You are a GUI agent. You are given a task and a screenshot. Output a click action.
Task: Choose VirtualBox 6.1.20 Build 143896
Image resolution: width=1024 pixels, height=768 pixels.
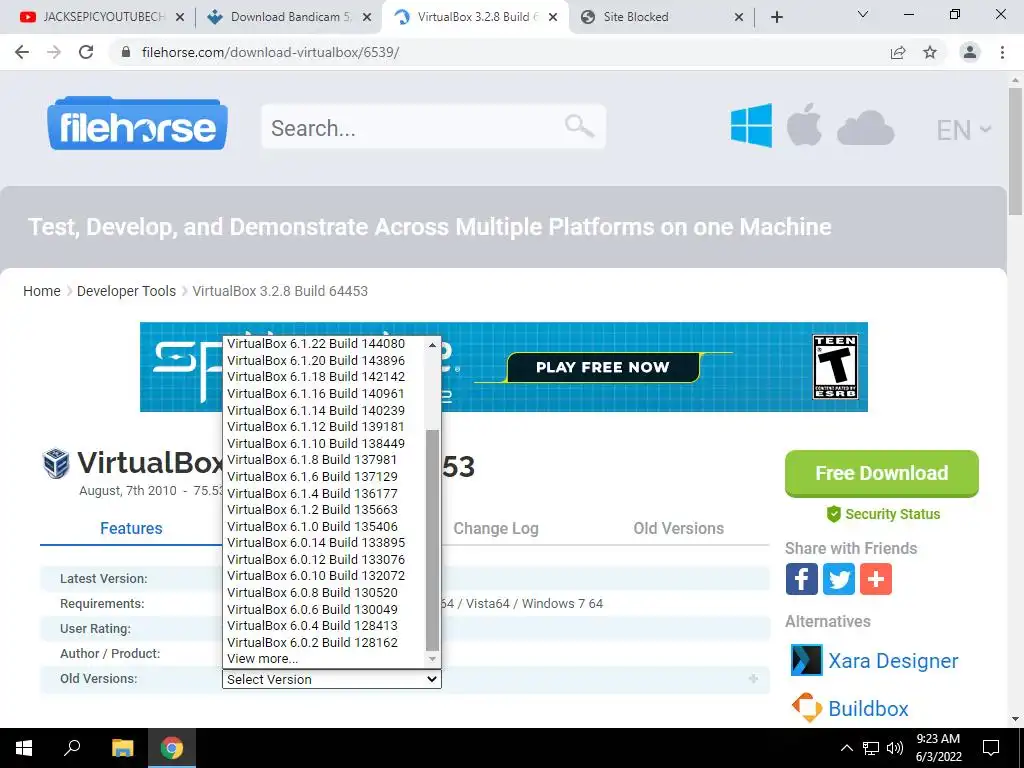click(316, 360)
